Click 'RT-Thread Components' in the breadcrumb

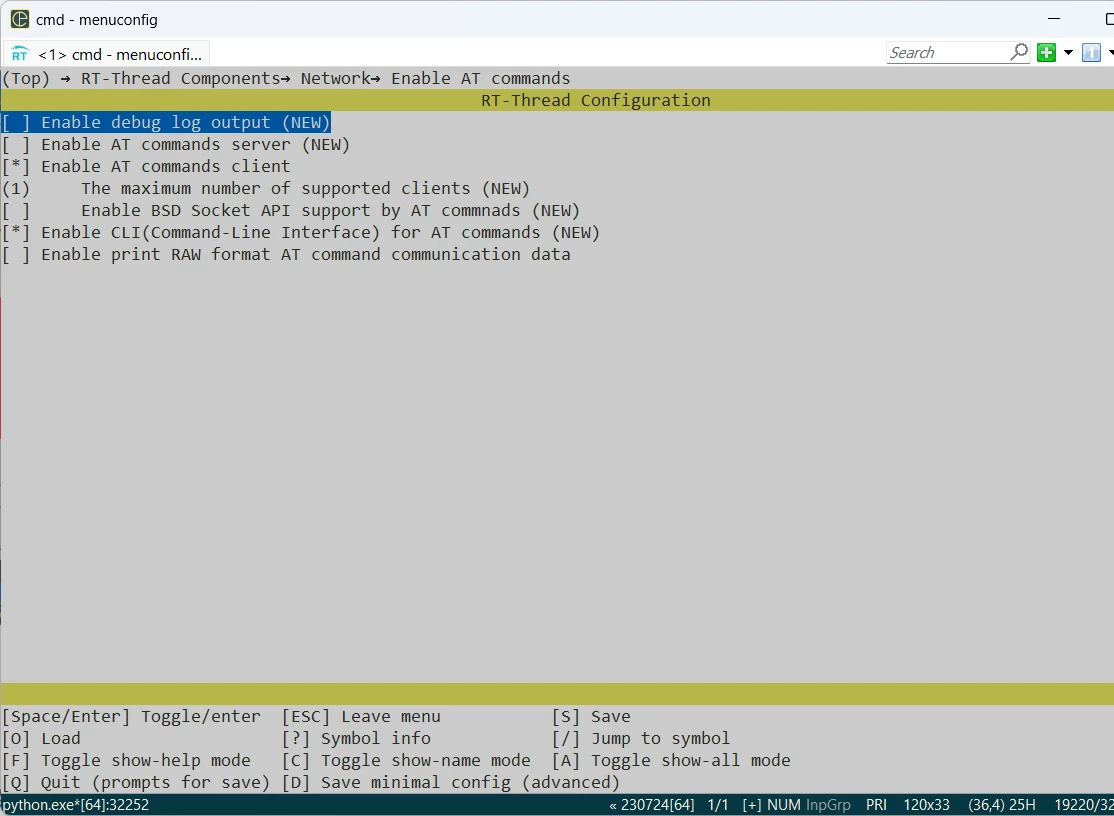point(180,78)
